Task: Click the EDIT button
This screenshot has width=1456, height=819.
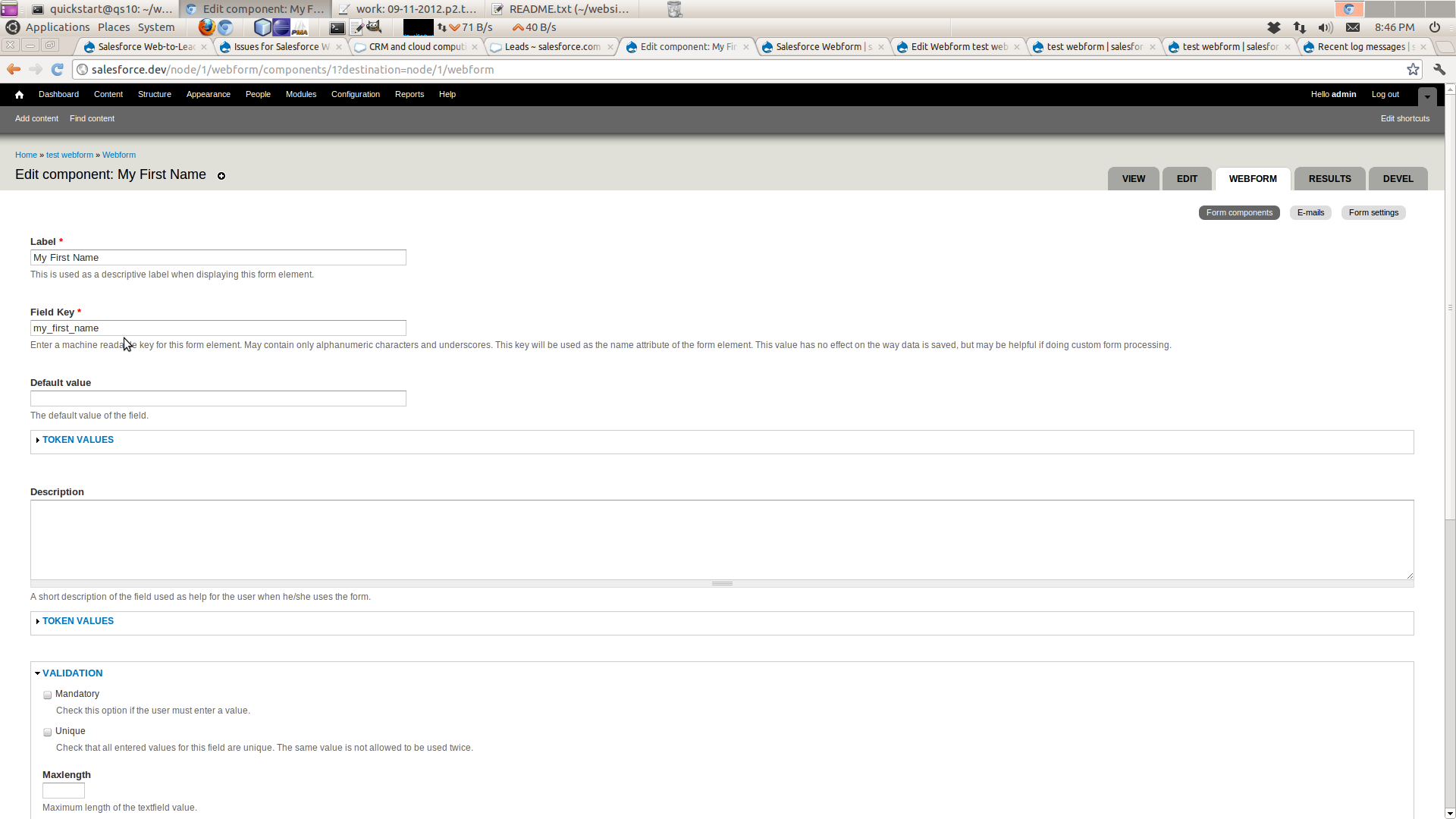Action: pos(1186,178)
